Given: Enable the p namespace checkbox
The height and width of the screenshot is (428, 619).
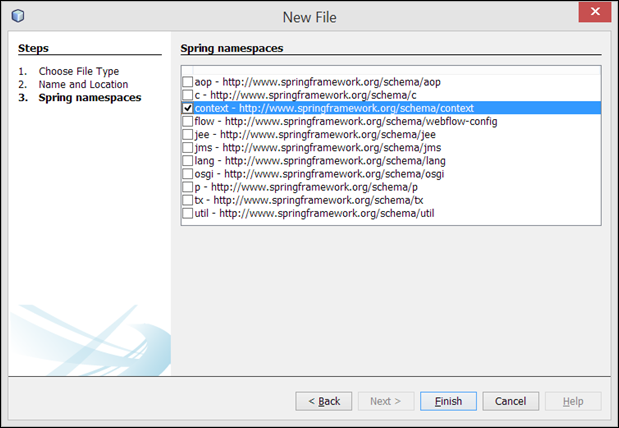Looking at the screenshot, I should pyautogui.click(x=188, y=187).
